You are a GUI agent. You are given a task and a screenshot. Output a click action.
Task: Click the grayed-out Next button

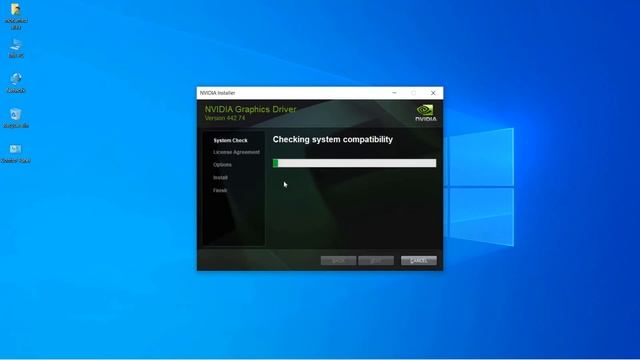click(376, 260)
